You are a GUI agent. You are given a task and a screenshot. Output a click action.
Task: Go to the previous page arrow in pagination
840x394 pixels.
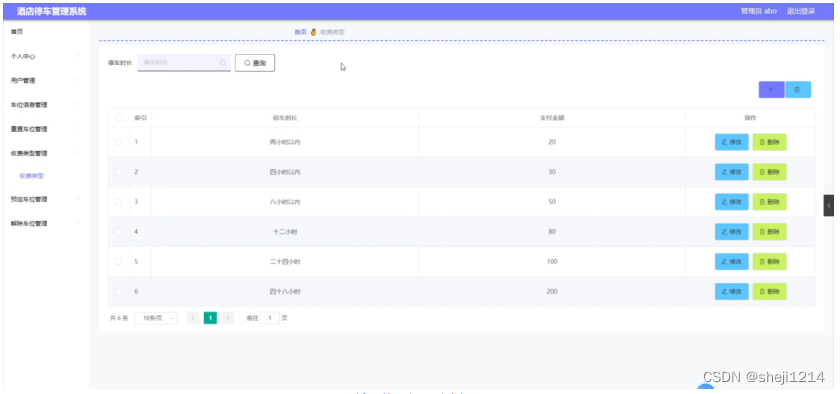point(193,318)
